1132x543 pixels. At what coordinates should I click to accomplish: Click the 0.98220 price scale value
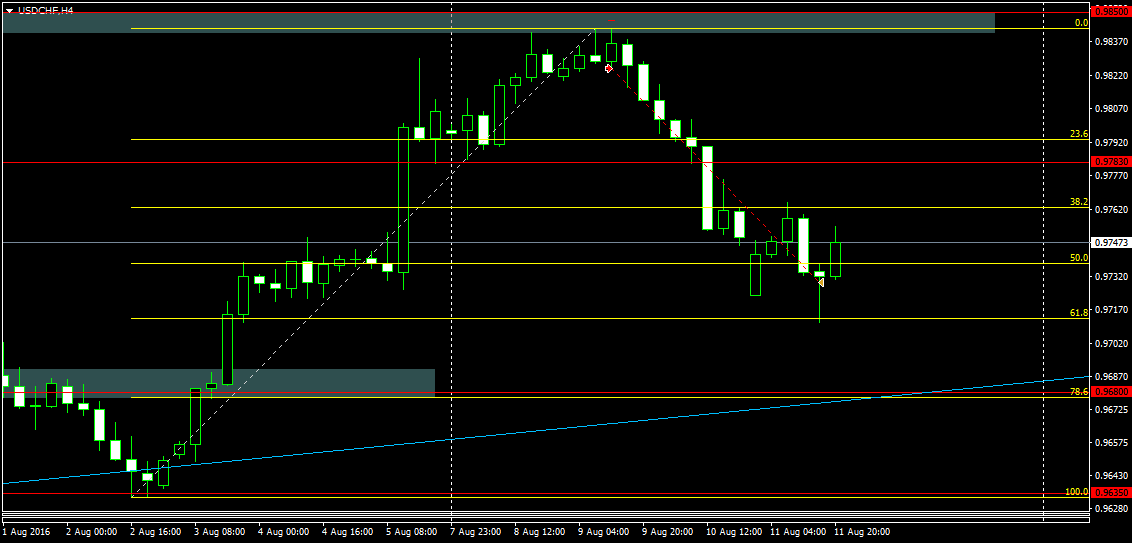point(1112,76)
